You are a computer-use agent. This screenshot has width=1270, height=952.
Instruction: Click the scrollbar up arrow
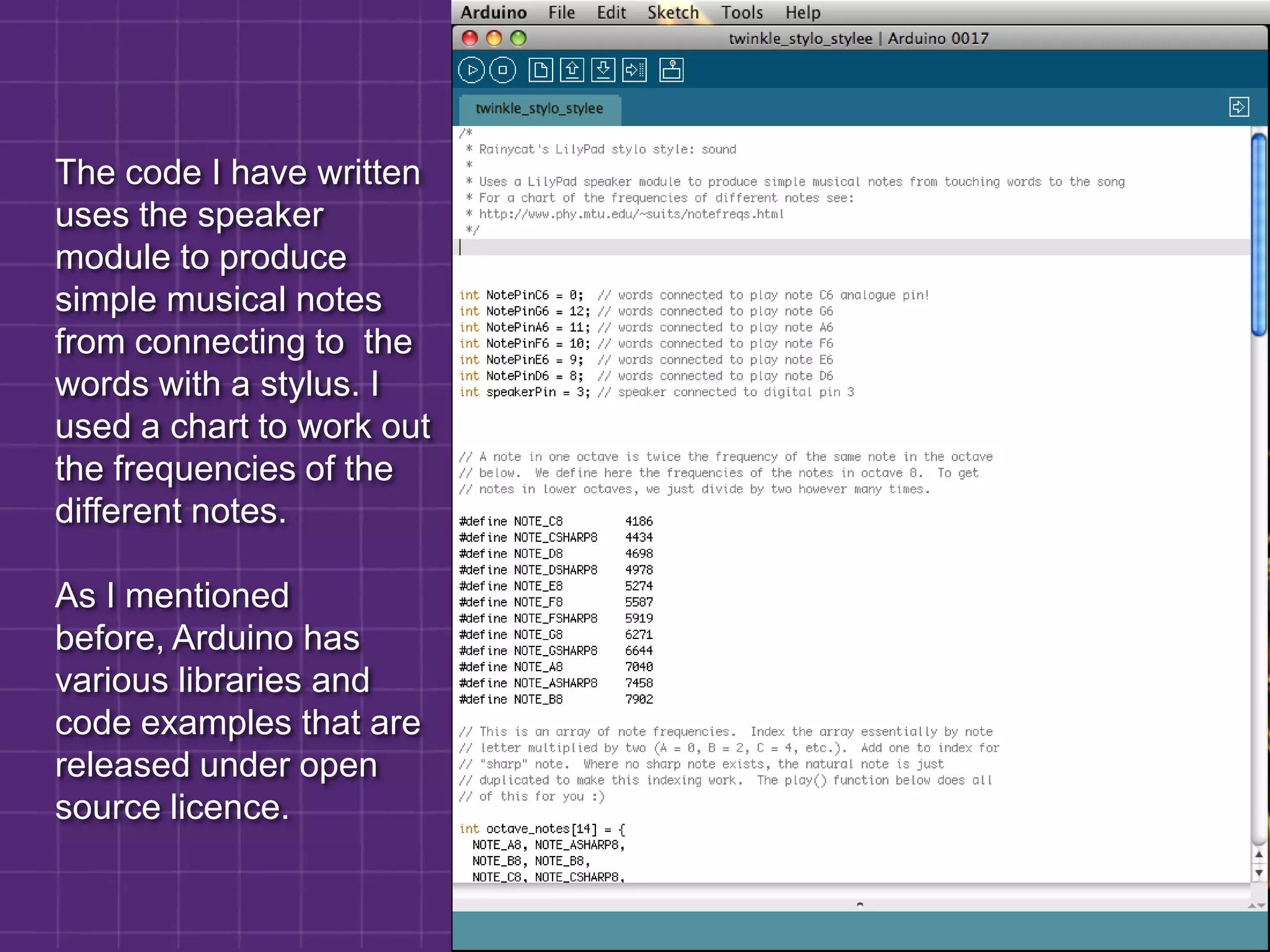(x=1259, y=855)
